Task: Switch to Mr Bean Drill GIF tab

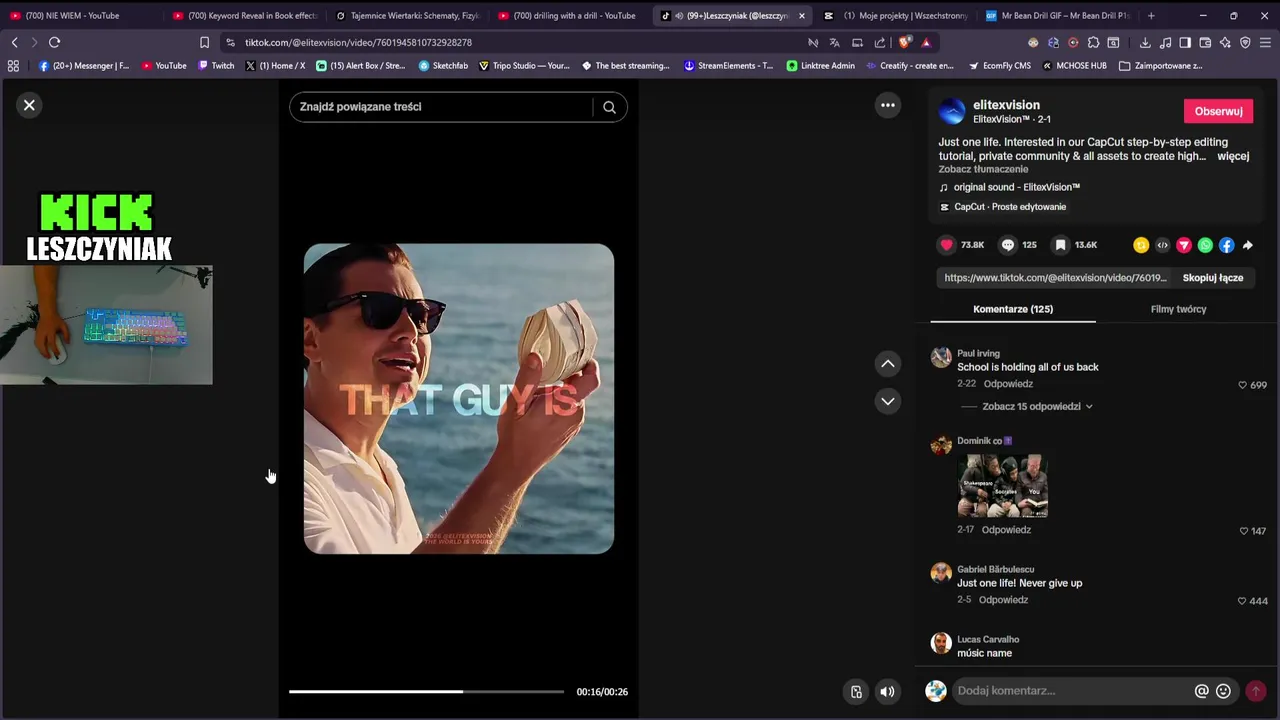Action: click(1058, 15)
